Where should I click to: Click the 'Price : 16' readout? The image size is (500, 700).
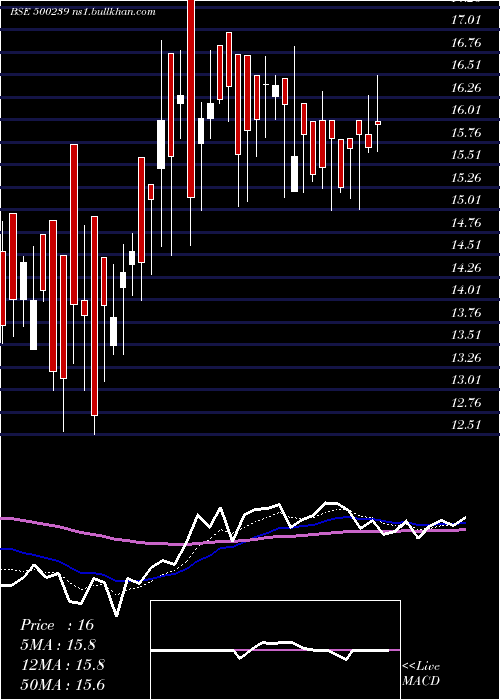[57, 625]
